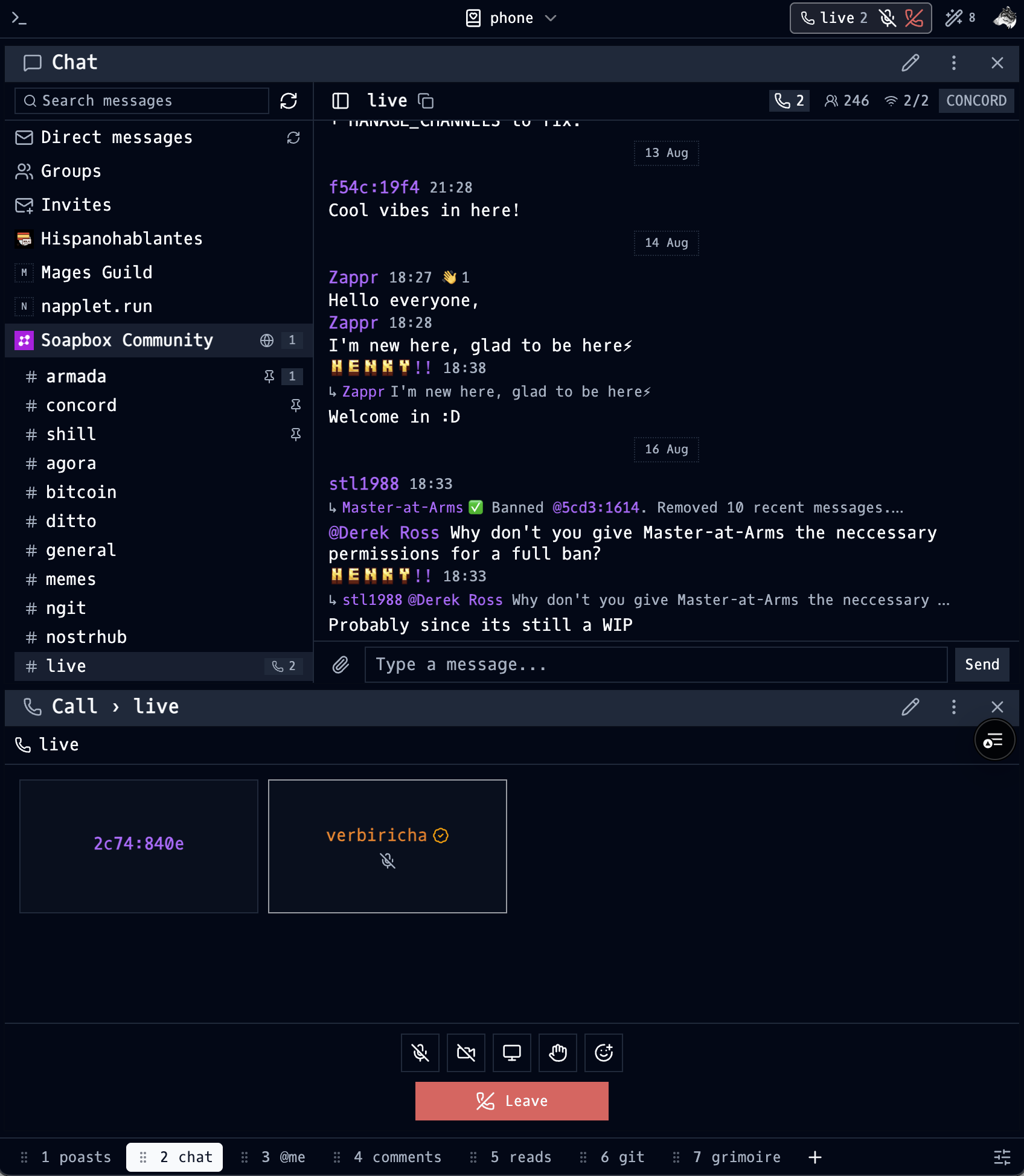
Task: Open mentioned user @5cd3:1614
Action: pyautogui.click(x=595, y=508)
